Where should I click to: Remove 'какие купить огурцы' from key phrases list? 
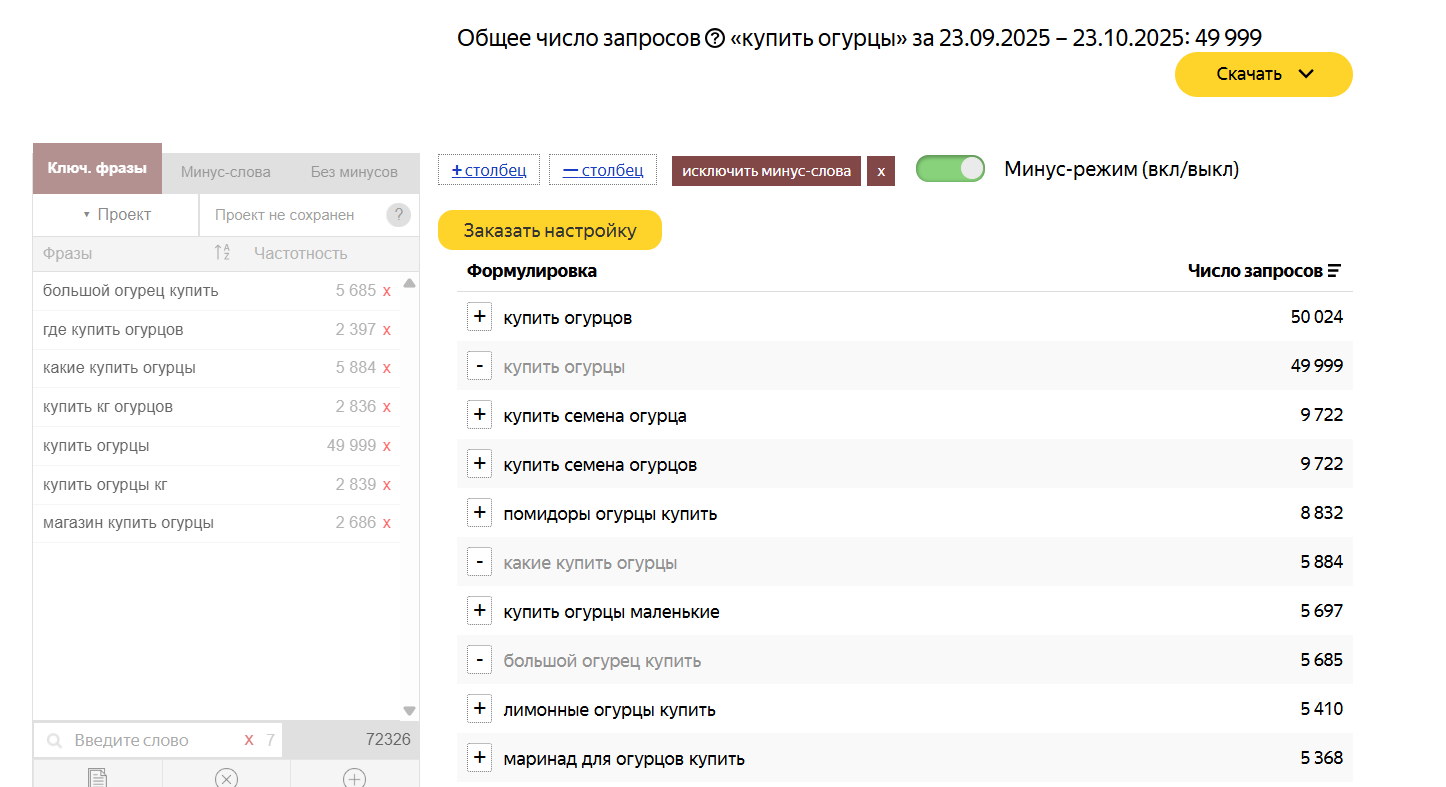pyautogui.click(x=387, y=368)
